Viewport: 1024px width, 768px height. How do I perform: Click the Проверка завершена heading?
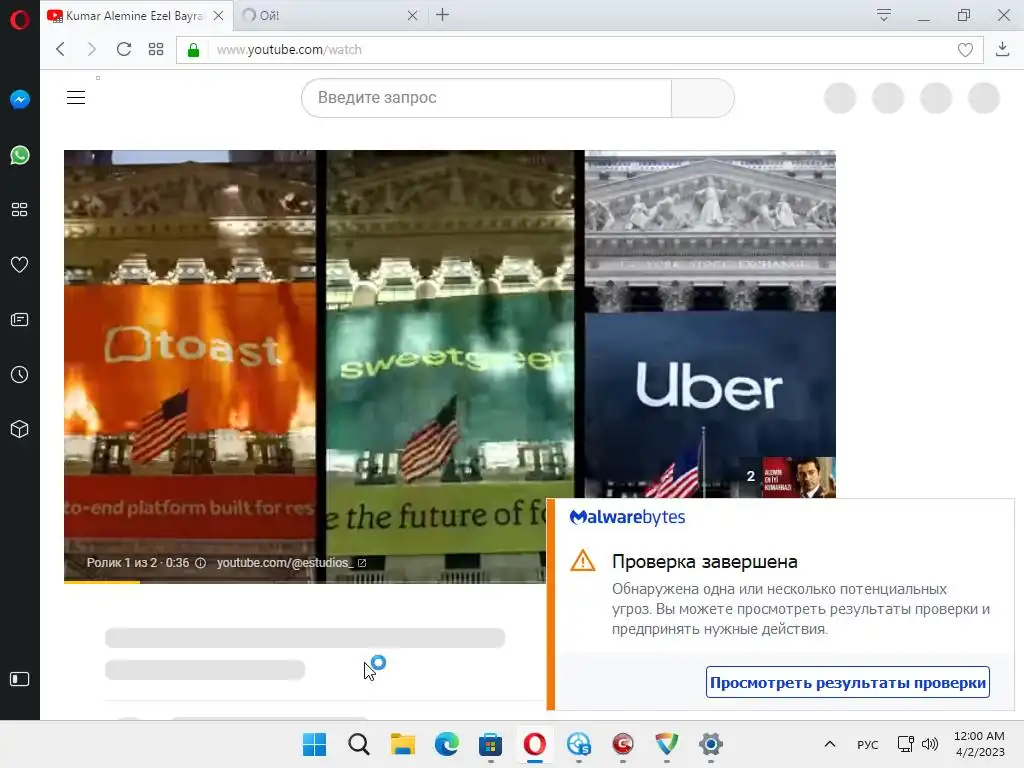point(705,562)
